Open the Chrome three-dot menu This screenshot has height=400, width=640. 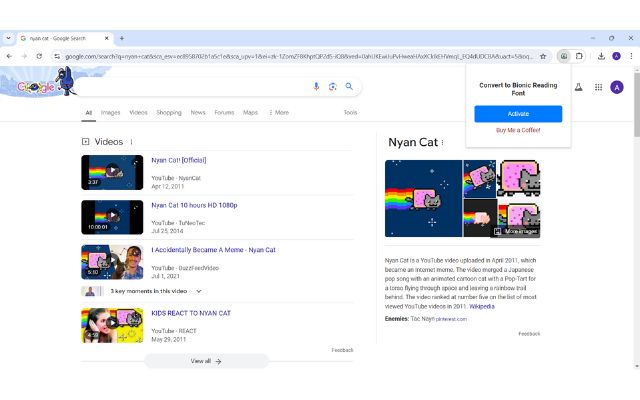[x=631, y=56]
